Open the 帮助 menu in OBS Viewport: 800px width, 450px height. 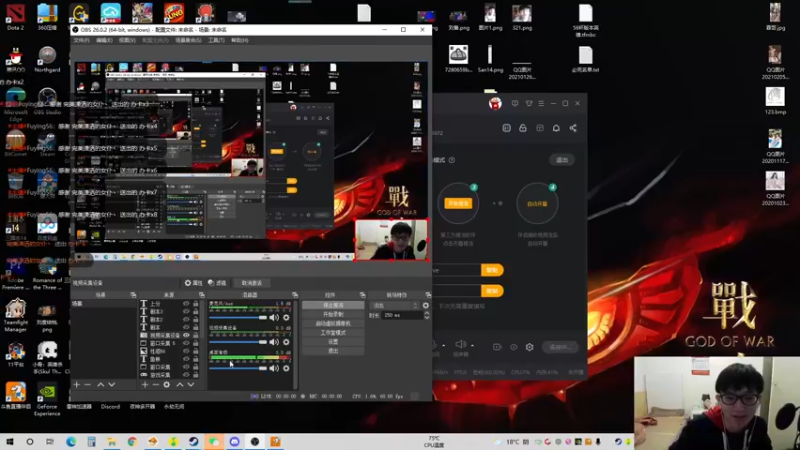coord(240,40)
